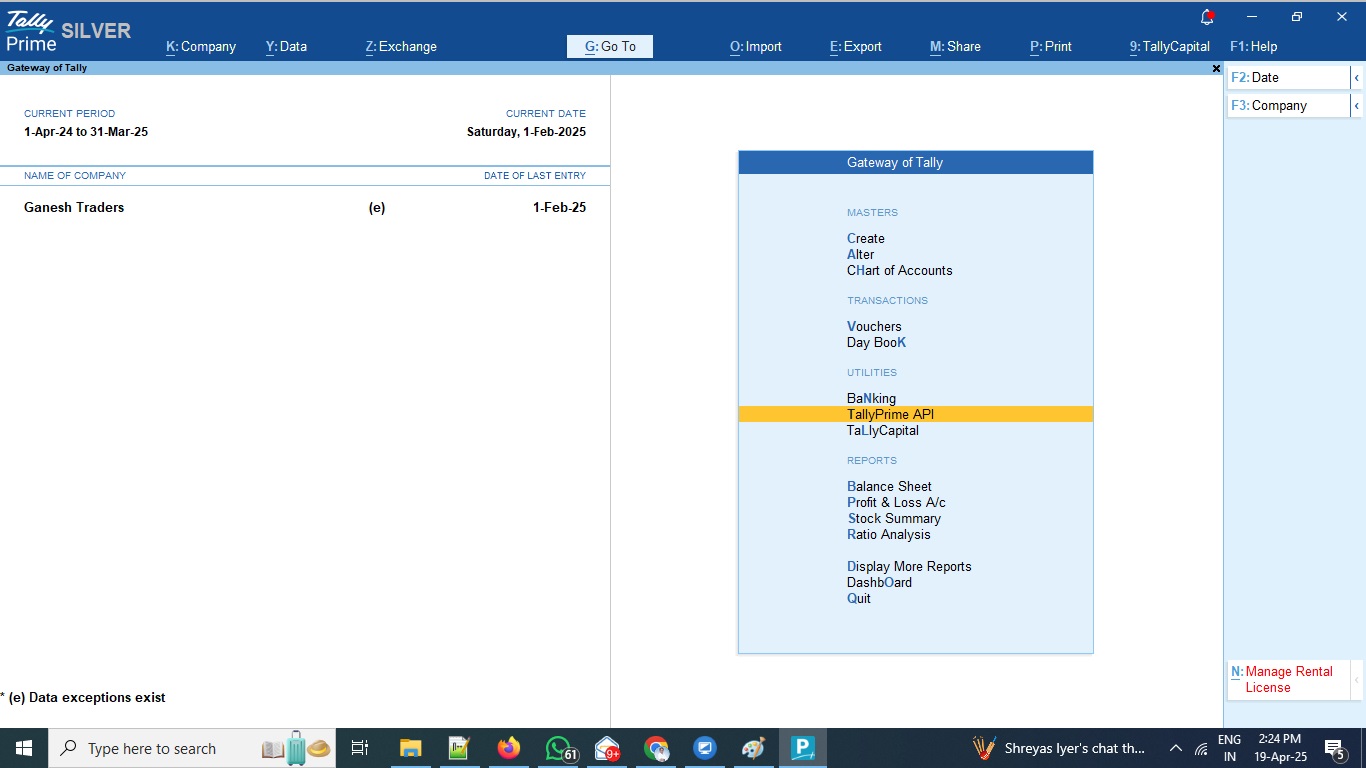Select Vouchers under Transactions
Screen dimensions: 1366x768
coord(874,327)
